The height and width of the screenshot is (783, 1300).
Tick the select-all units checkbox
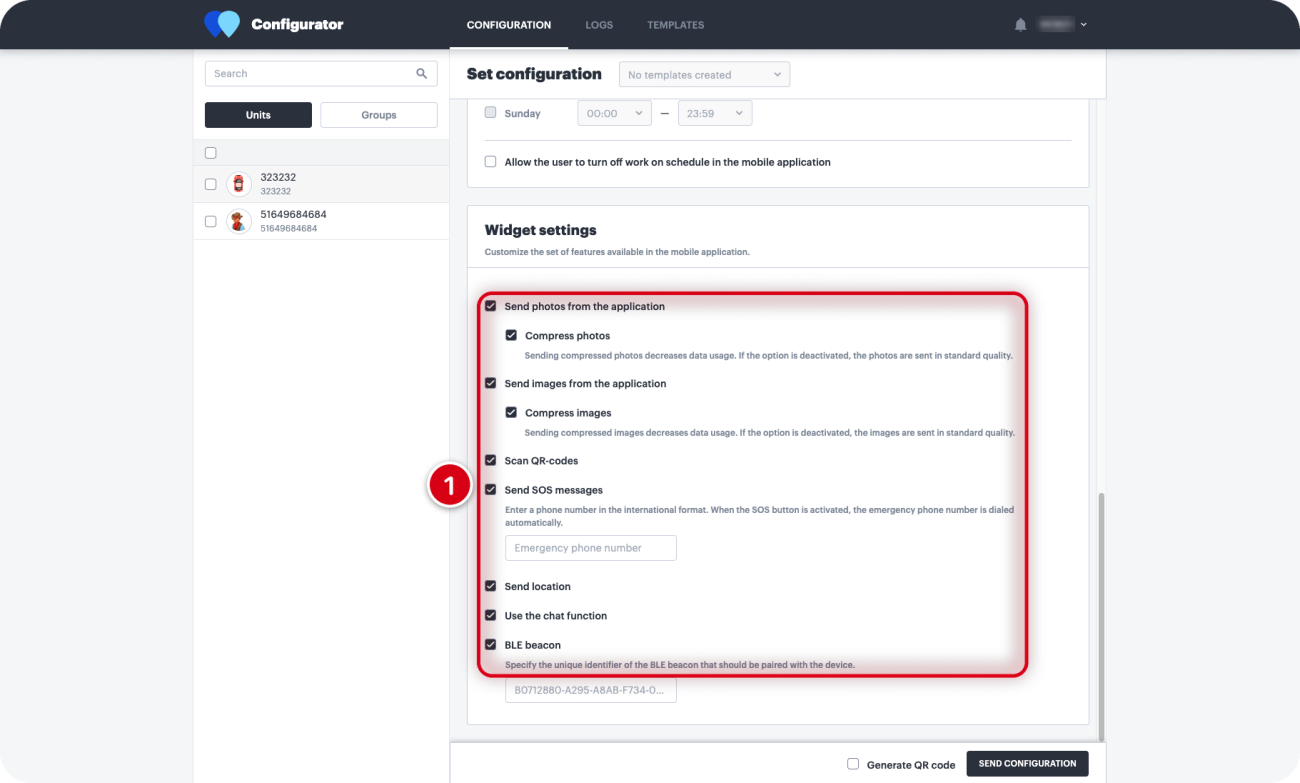tap(210, 153)
